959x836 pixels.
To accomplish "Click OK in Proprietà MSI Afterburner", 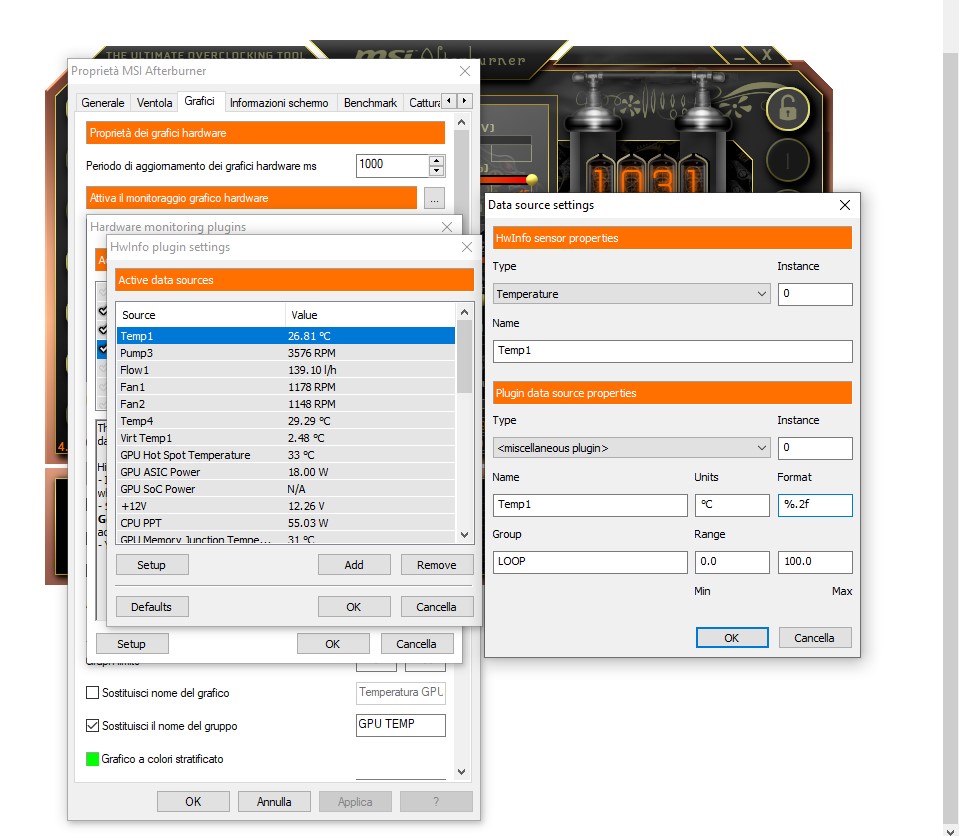I will [x=193, y=801].
